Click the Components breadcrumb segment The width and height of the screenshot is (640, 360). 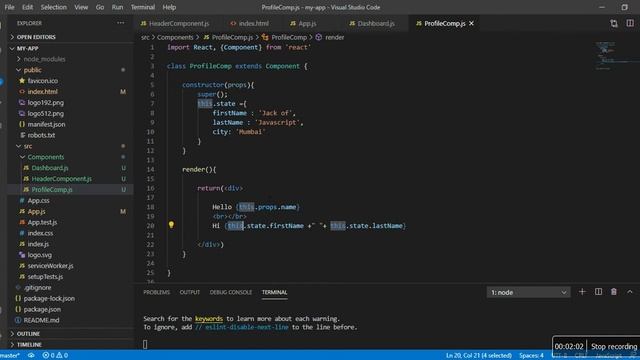tap(175, 37)
